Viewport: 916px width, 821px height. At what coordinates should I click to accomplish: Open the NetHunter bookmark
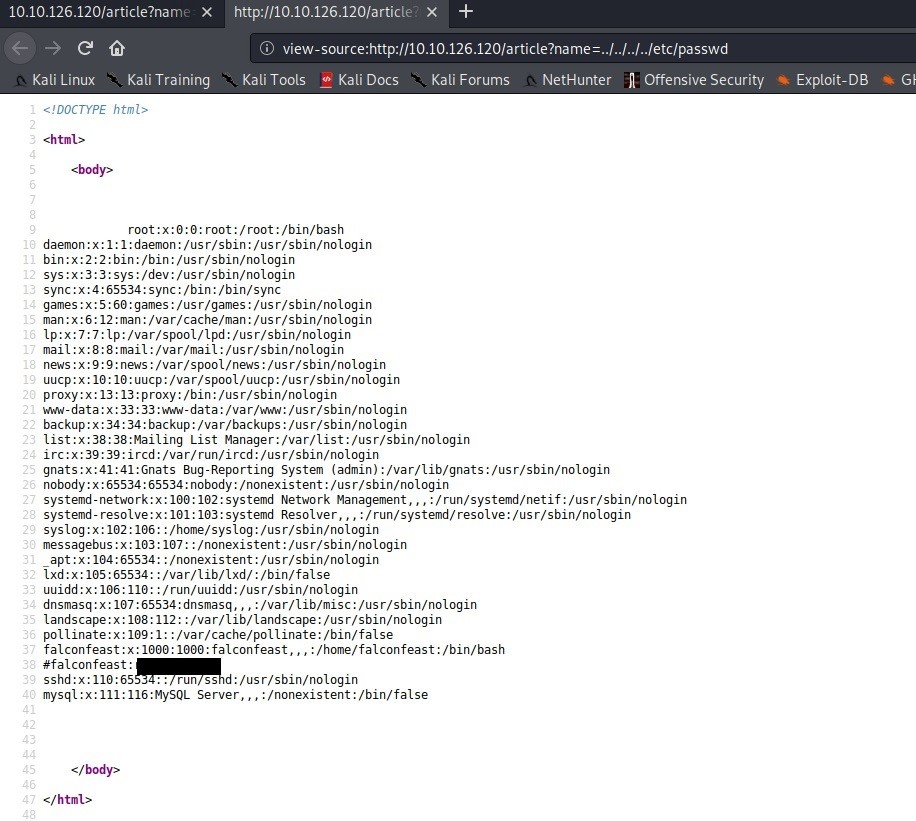tap(567, 80)
